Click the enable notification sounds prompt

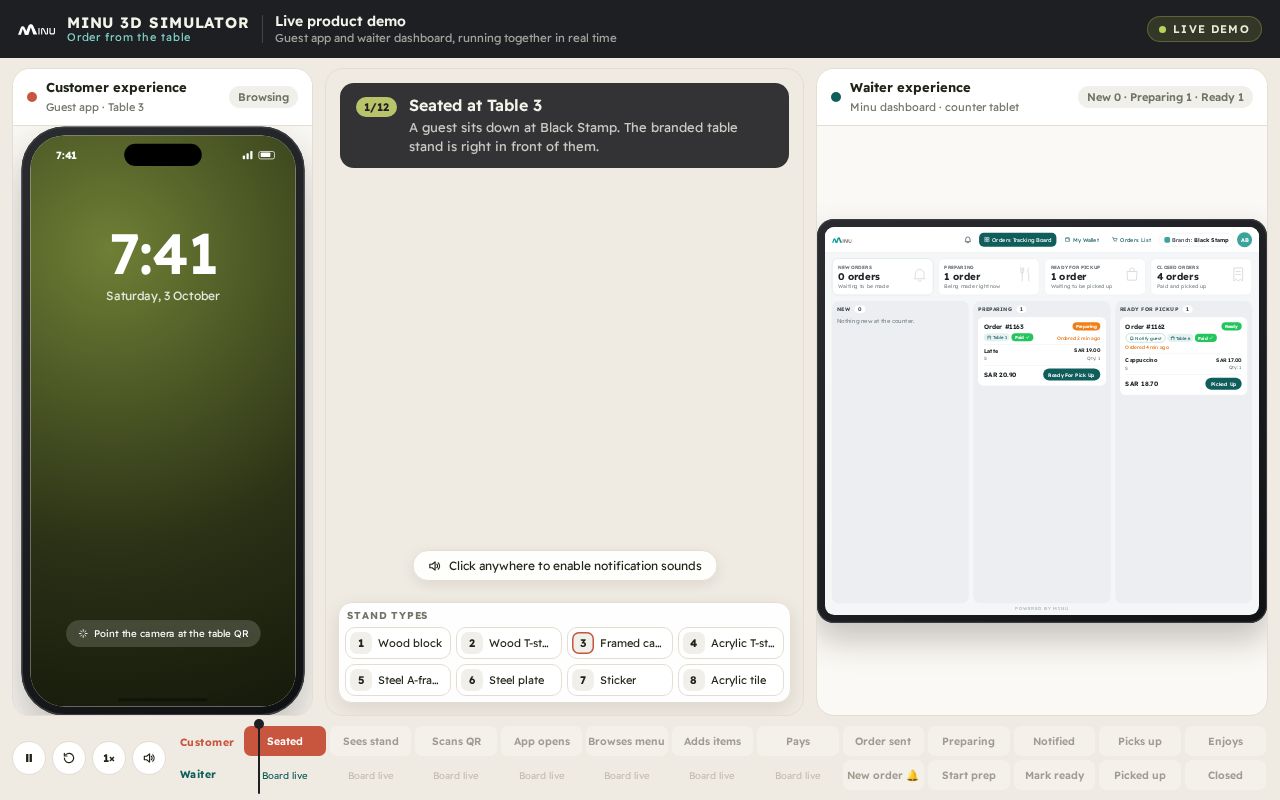(565, 566)
